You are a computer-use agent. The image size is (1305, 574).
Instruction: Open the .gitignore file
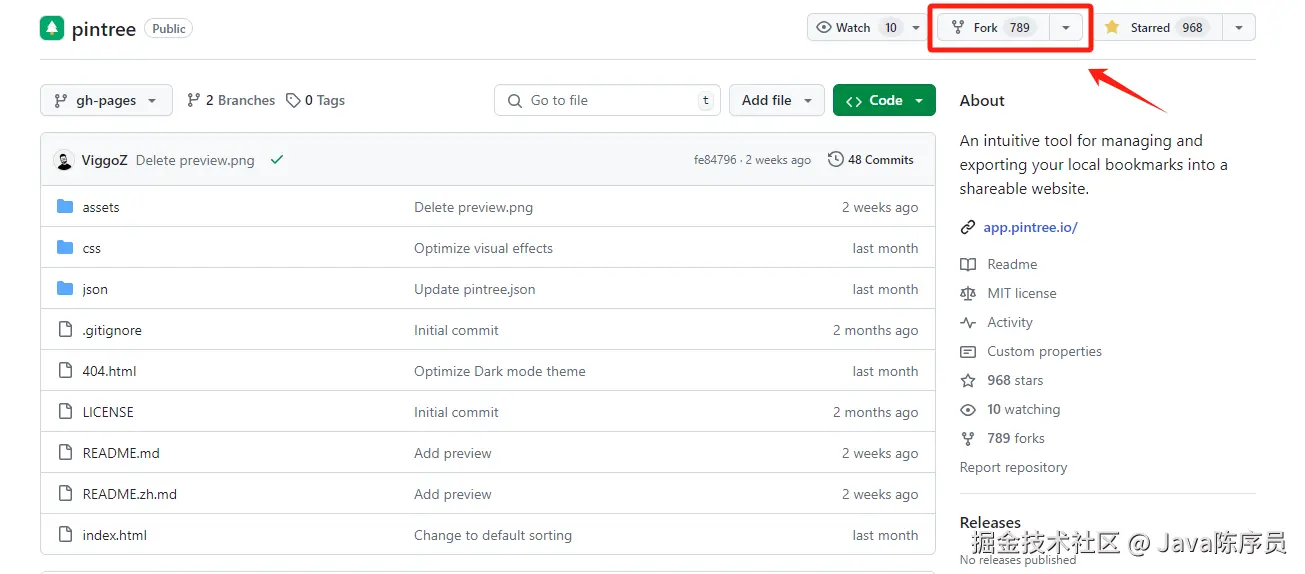tap(112, 330)
